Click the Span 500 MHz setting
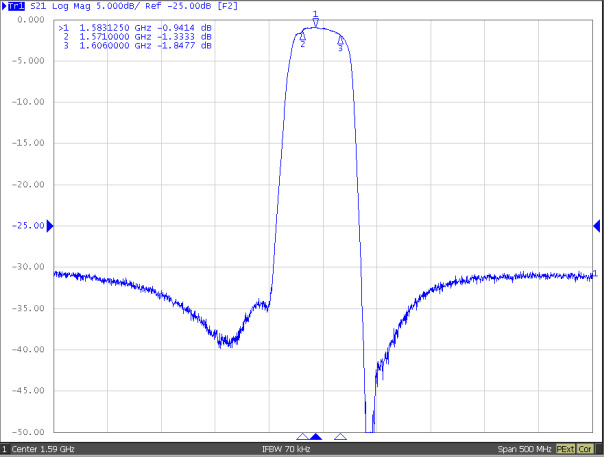Screen dimensions: 604x457 tap(522, 449)
